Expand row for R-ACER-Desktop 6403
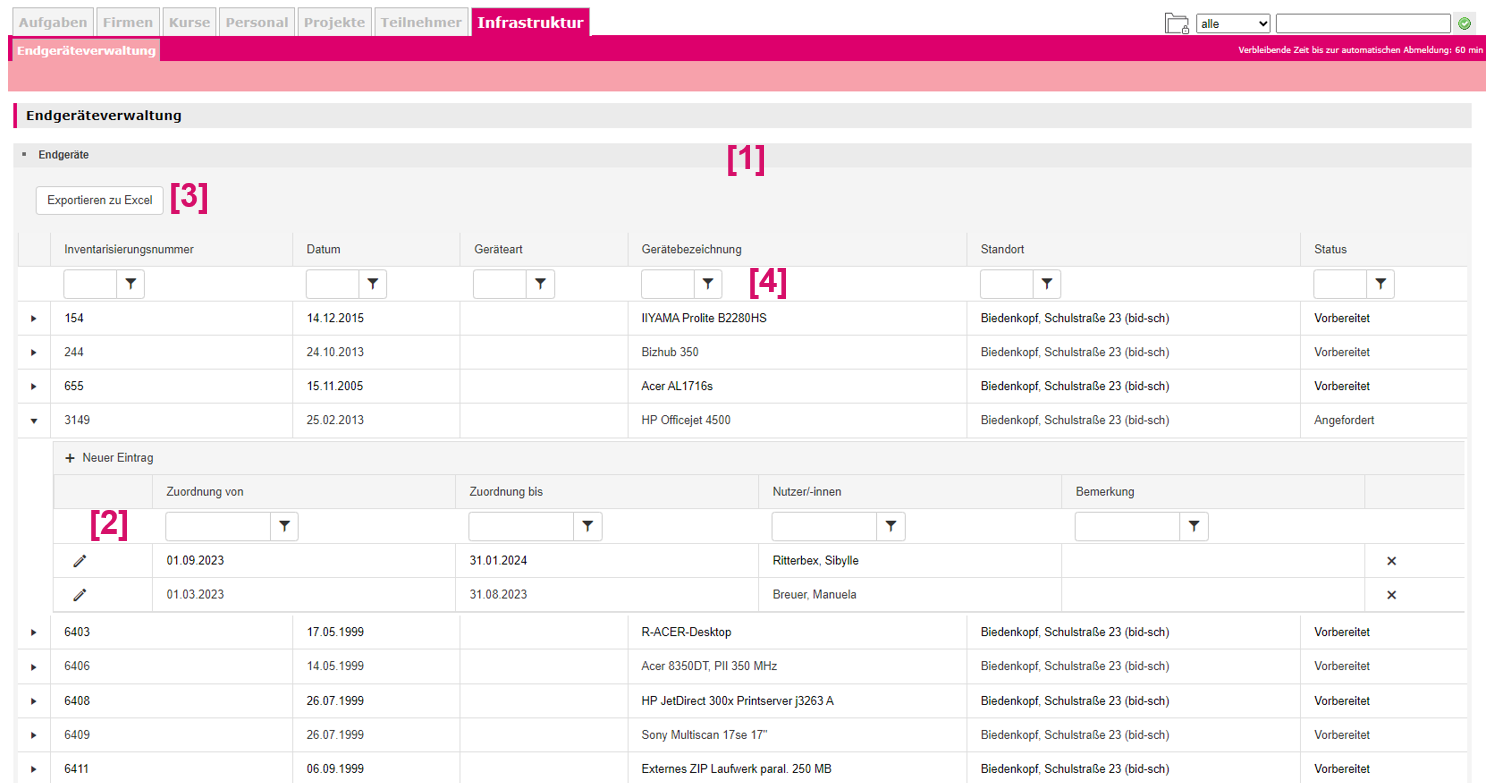The image size is (1492, 783). tap(33, 632)
